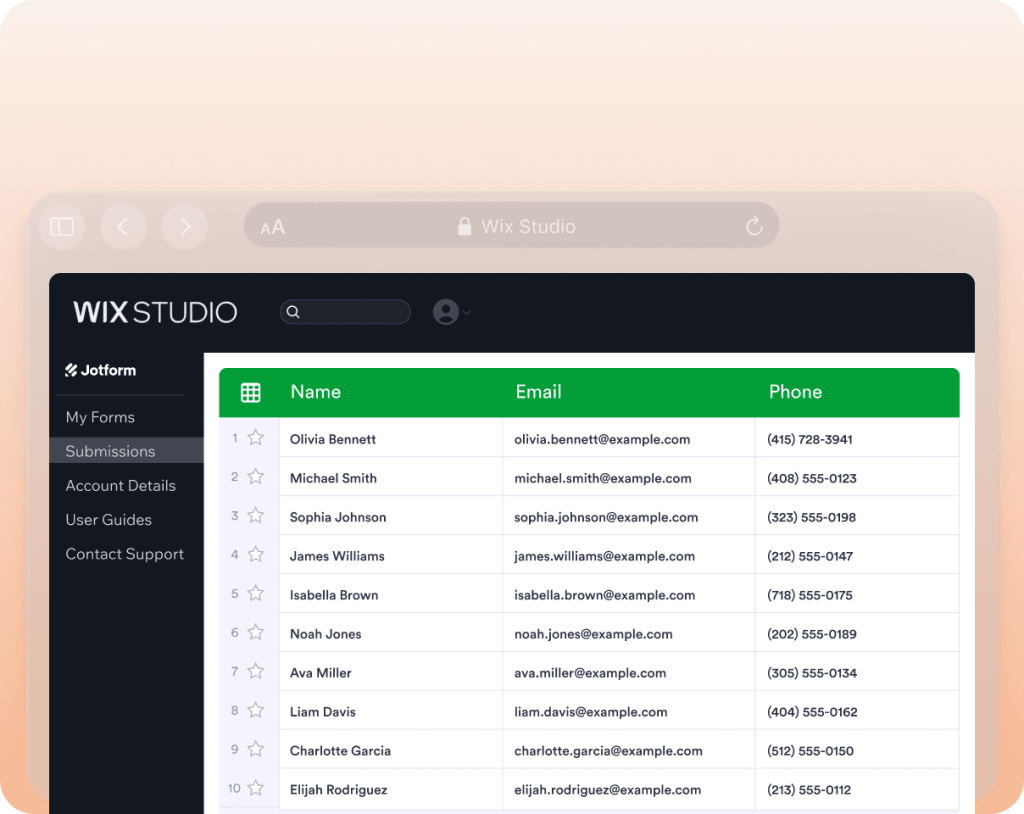Viewport: 1024px width, 814px height.
Task: Click phone (212) 555-0147
Action: [x=810, y=556]
